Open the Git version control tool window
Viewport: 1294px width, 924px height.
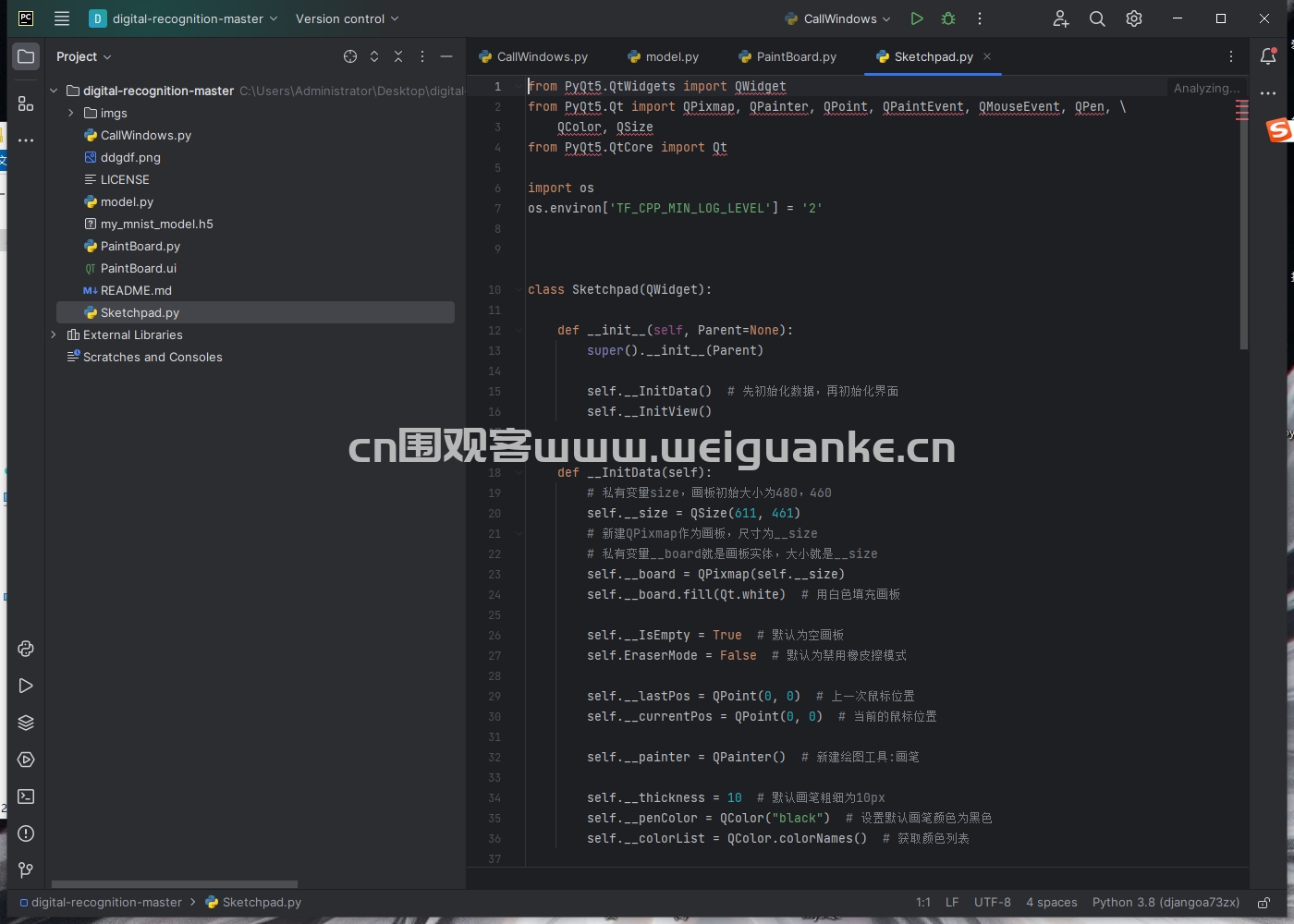tap(26, 870)
